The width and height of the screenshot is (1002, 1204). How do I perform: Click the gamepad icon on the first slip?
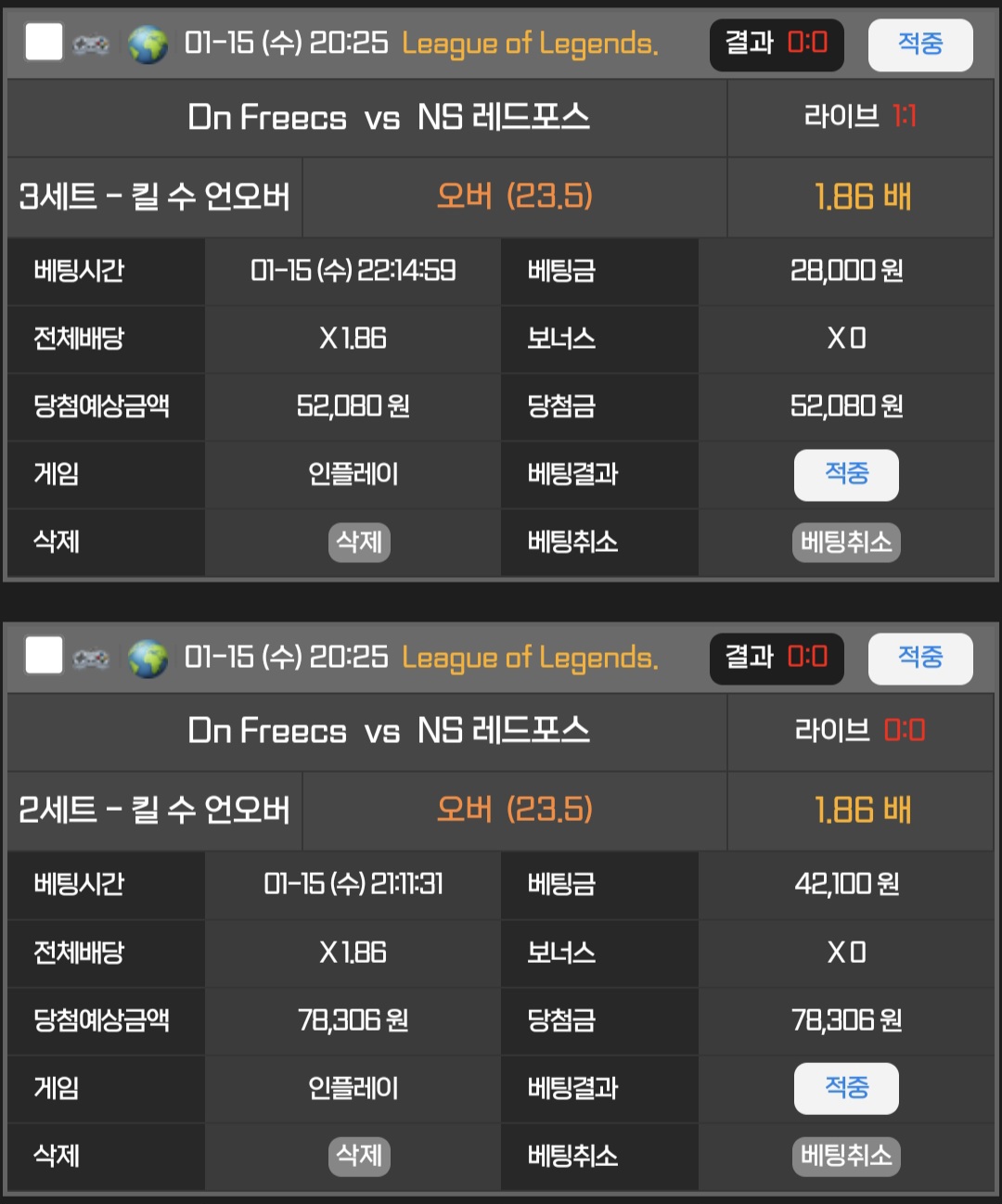[91, 44]
